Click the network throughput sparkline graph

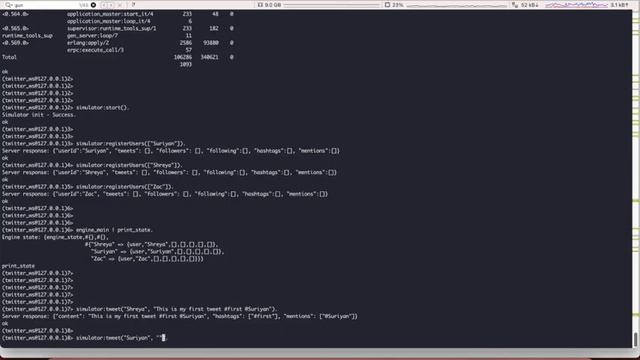[576, 5]
